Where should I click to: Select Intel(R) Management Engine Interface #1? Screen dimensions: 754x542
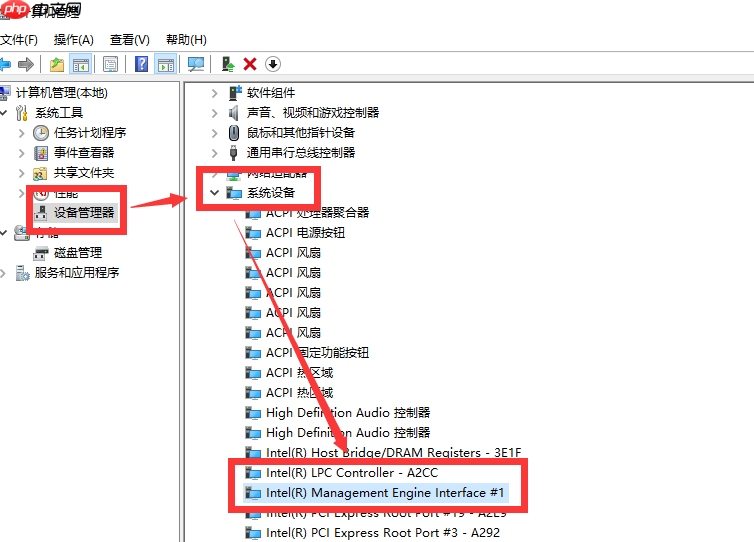(x=385, y=493)
